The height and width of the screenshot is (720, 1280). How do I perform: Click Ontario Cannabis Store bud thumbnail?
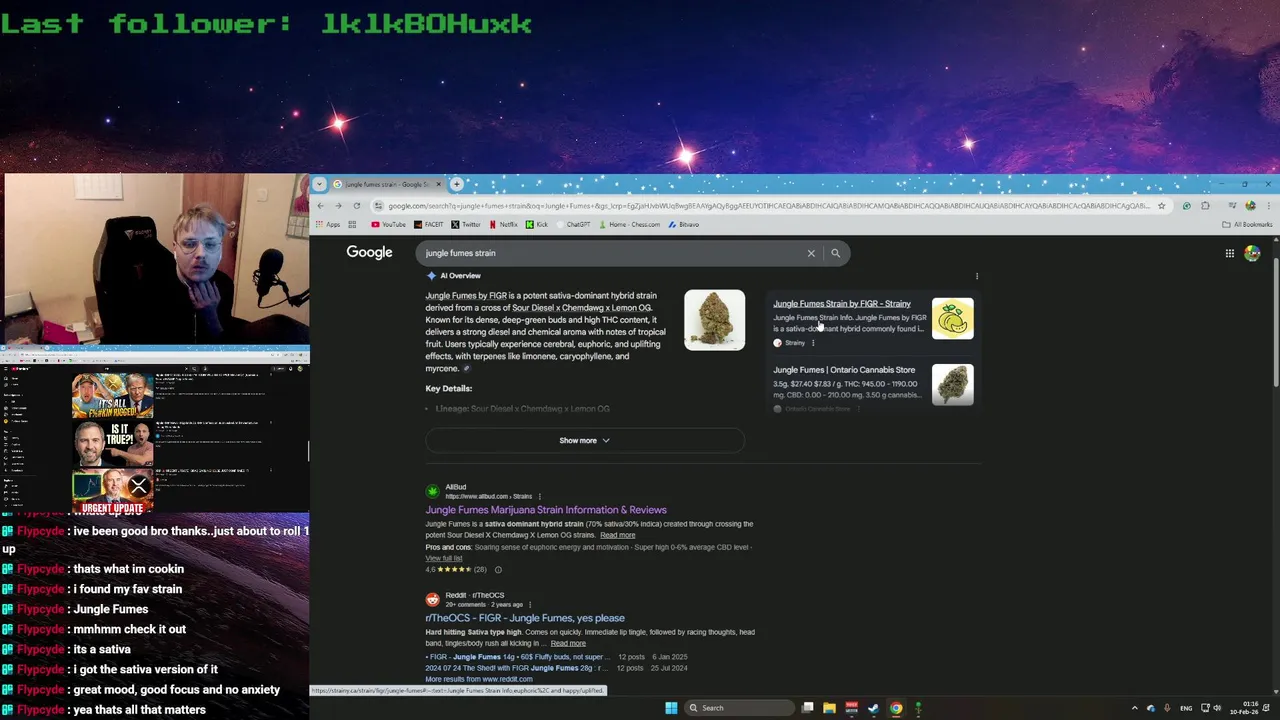952,385
